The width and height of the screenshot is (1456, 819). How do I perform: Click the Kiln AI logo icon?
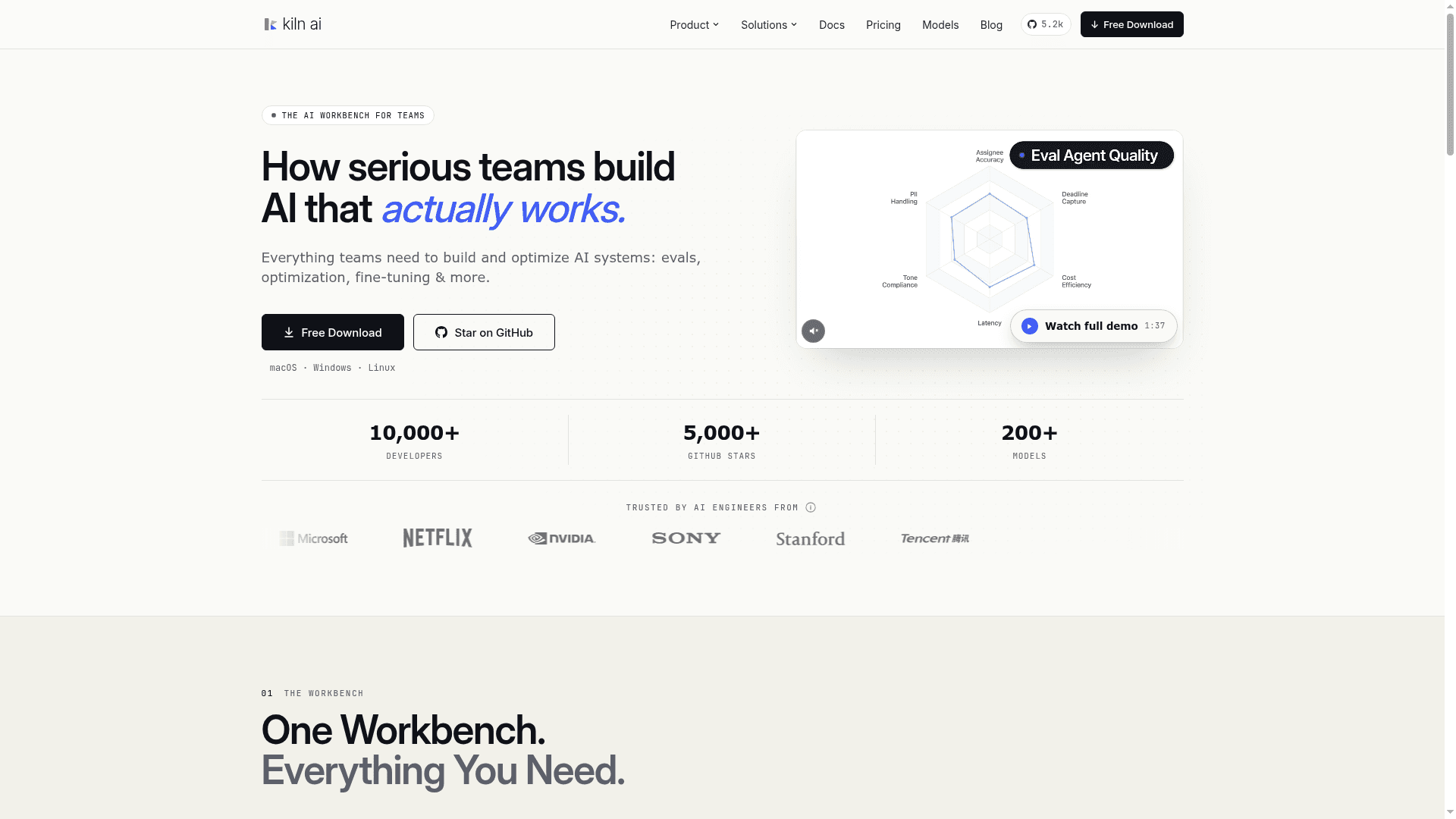click(270, 24)
